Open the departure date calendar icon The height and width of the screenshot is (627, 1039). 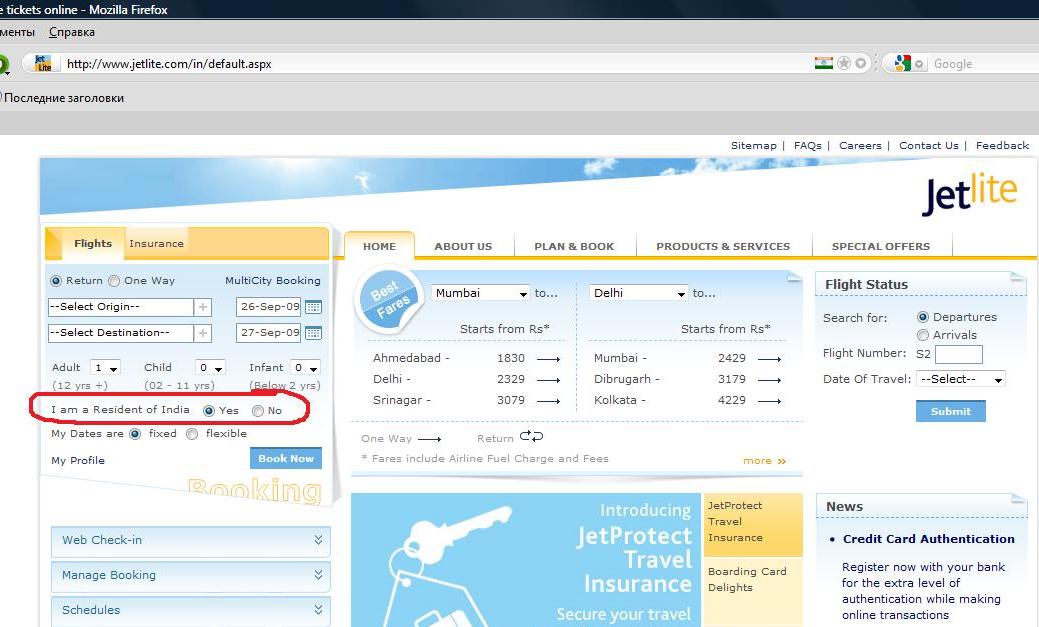pos(313,307)
